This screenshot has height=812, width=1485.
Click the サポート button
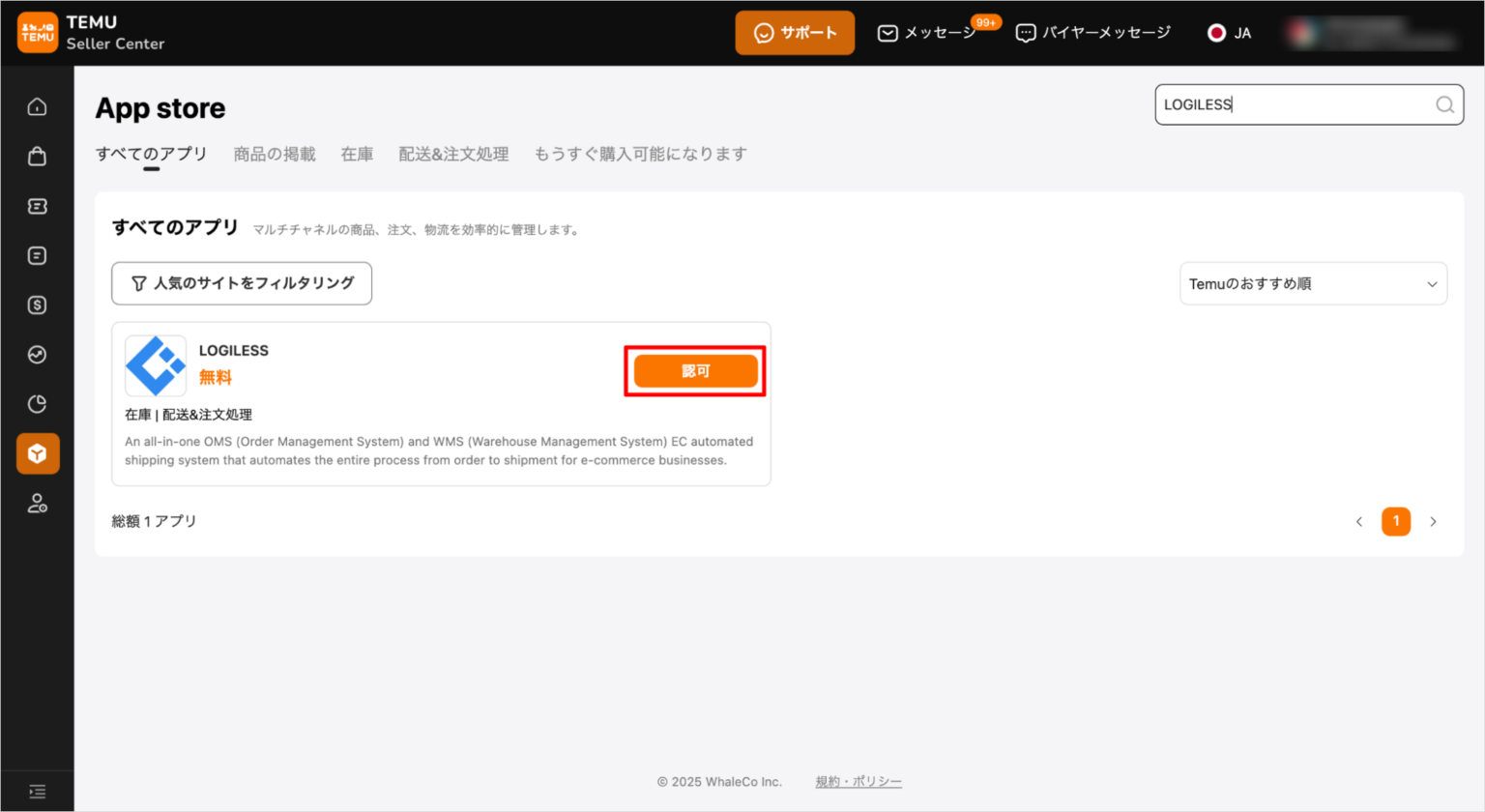pyautogui.click(x=795, y=33)
